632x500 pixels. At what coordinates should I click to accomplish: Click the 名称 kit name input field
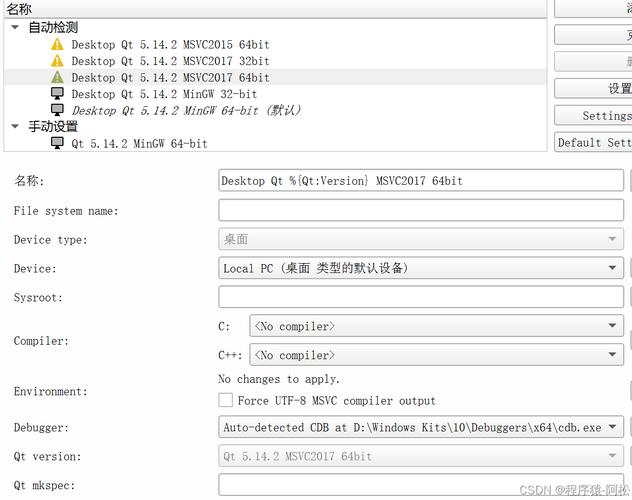(x=421, y=180)
